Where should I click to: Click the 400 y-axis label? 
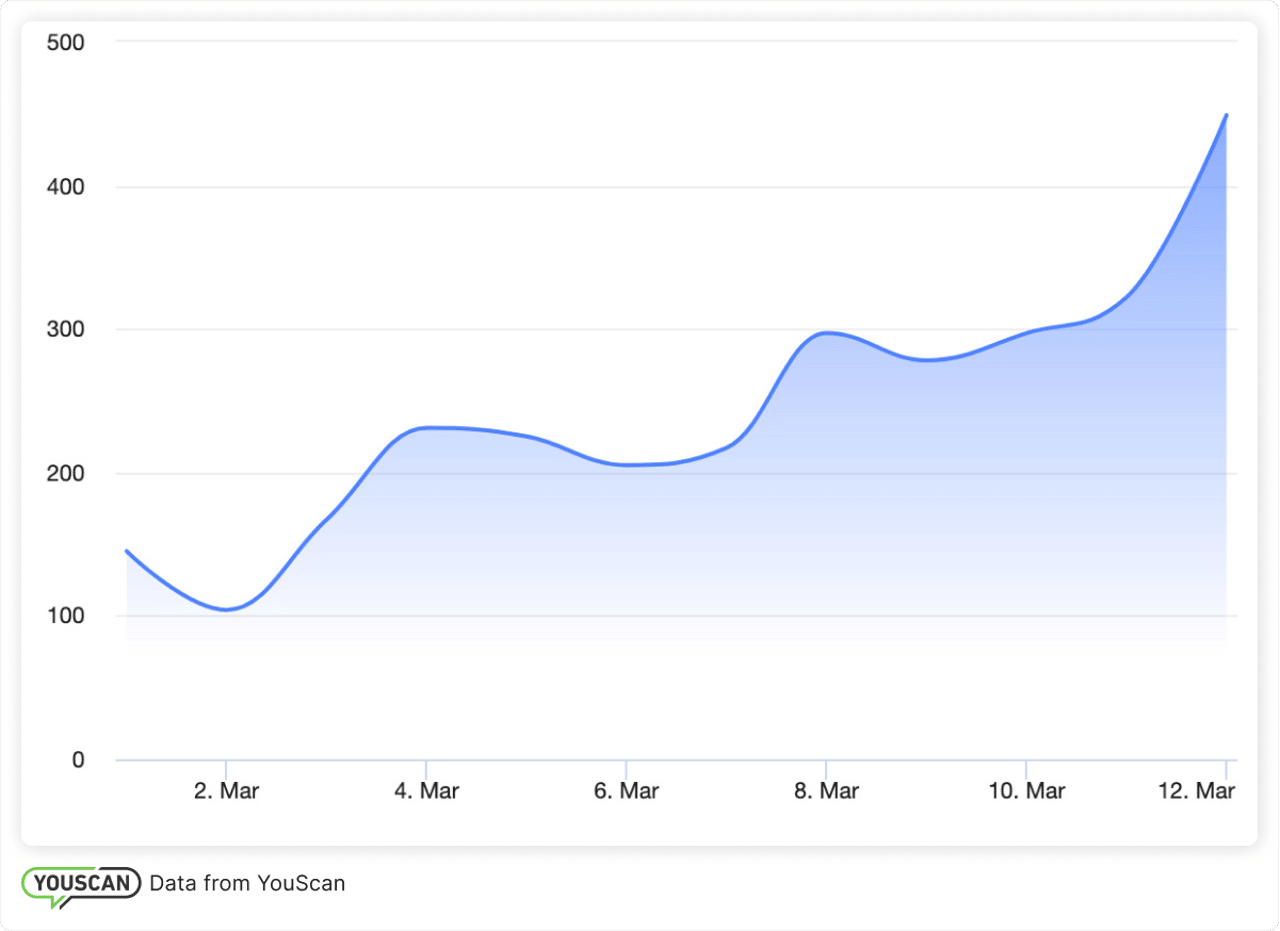[65, 187]
